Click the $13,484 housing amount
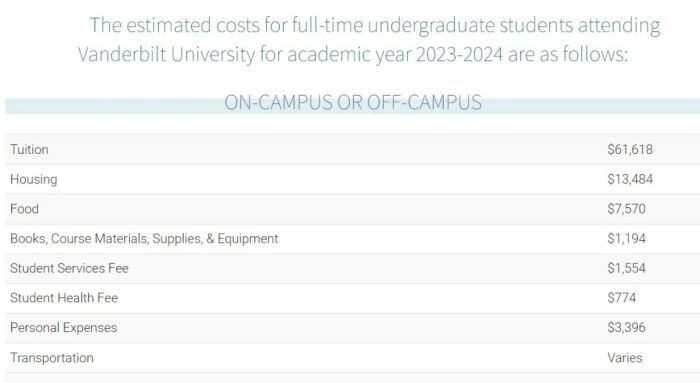The image size is (700, 383). tap(630, 179)
